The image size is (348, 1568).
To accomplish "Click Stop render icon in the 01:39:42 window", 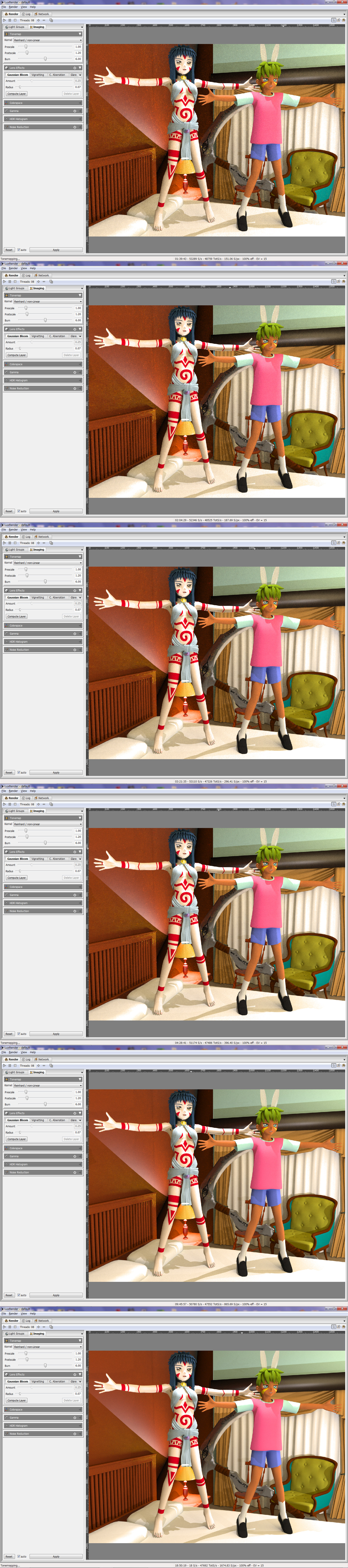I will point(15,20).
